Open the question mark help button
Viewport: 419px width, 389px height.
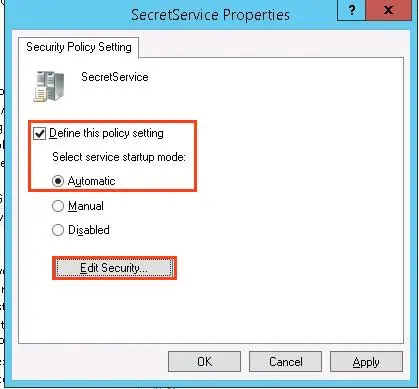pyautogui.click(x=352, y=10)
